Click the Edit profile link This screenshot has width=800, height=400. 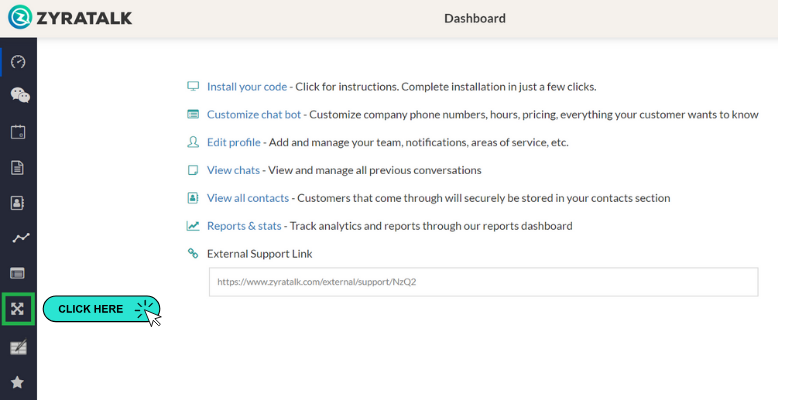coord(233,143)
